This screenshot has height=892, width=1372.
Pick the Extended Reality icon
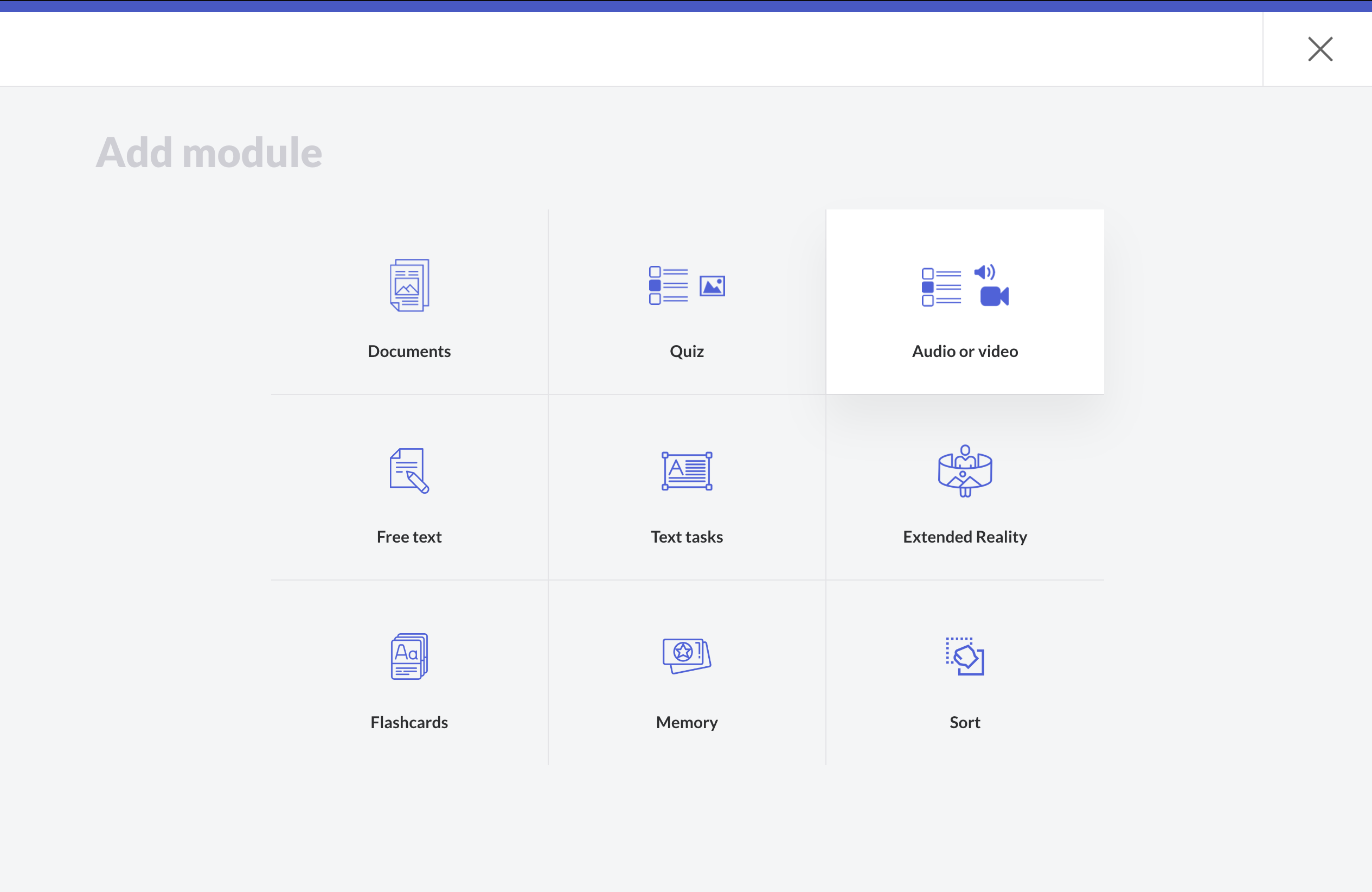(x=964, y=470)
